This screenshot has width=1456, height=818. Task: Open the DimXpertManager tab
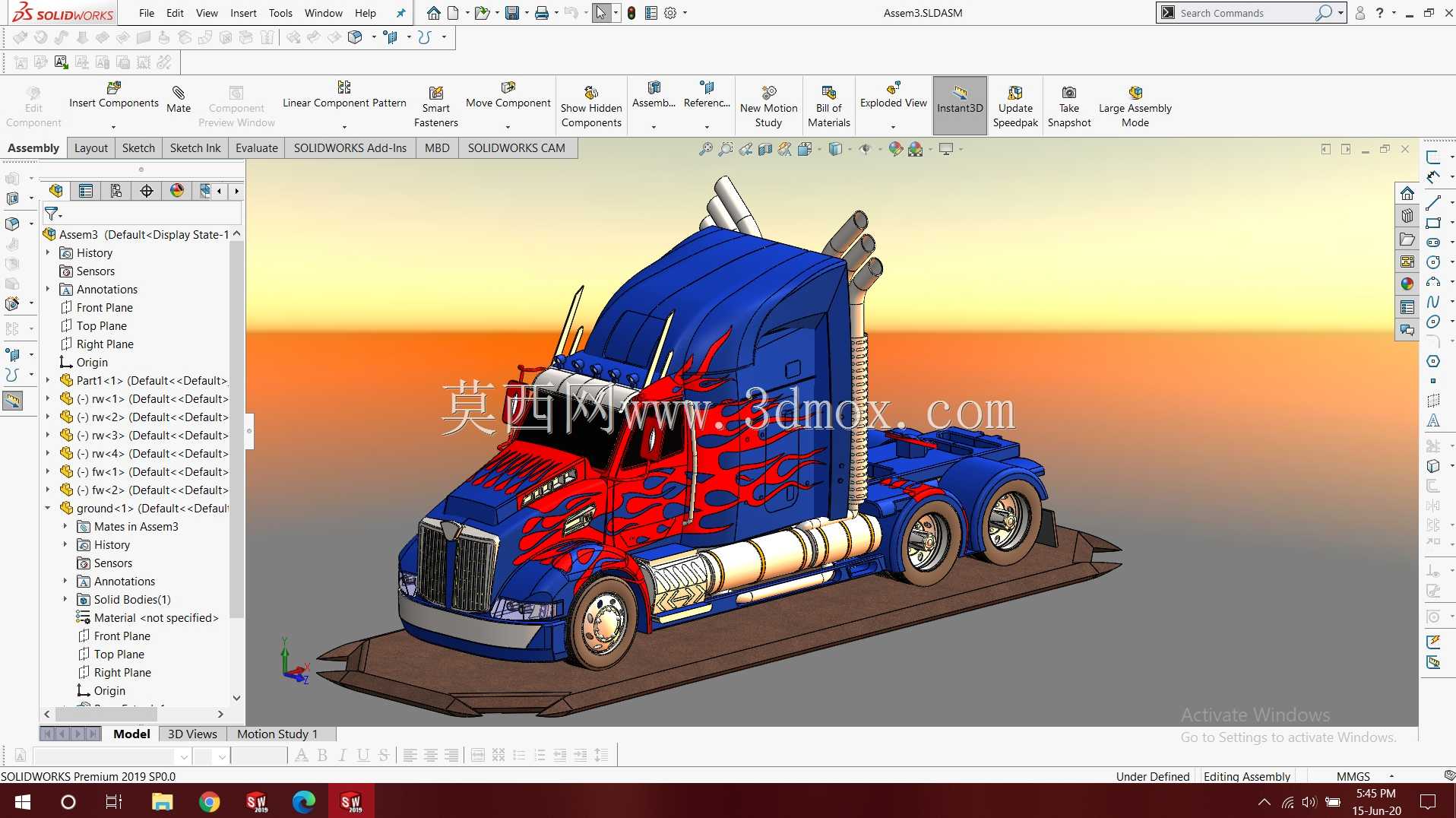pyautogui.click(x=147, y=191)
